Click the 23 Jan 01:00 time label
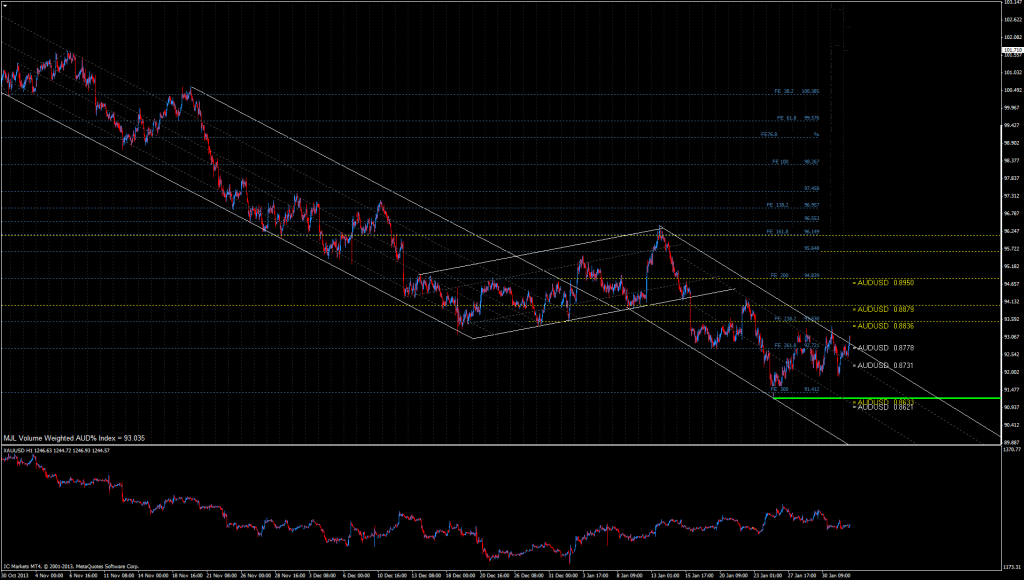Screen dimensions: 1024x580 767,575
